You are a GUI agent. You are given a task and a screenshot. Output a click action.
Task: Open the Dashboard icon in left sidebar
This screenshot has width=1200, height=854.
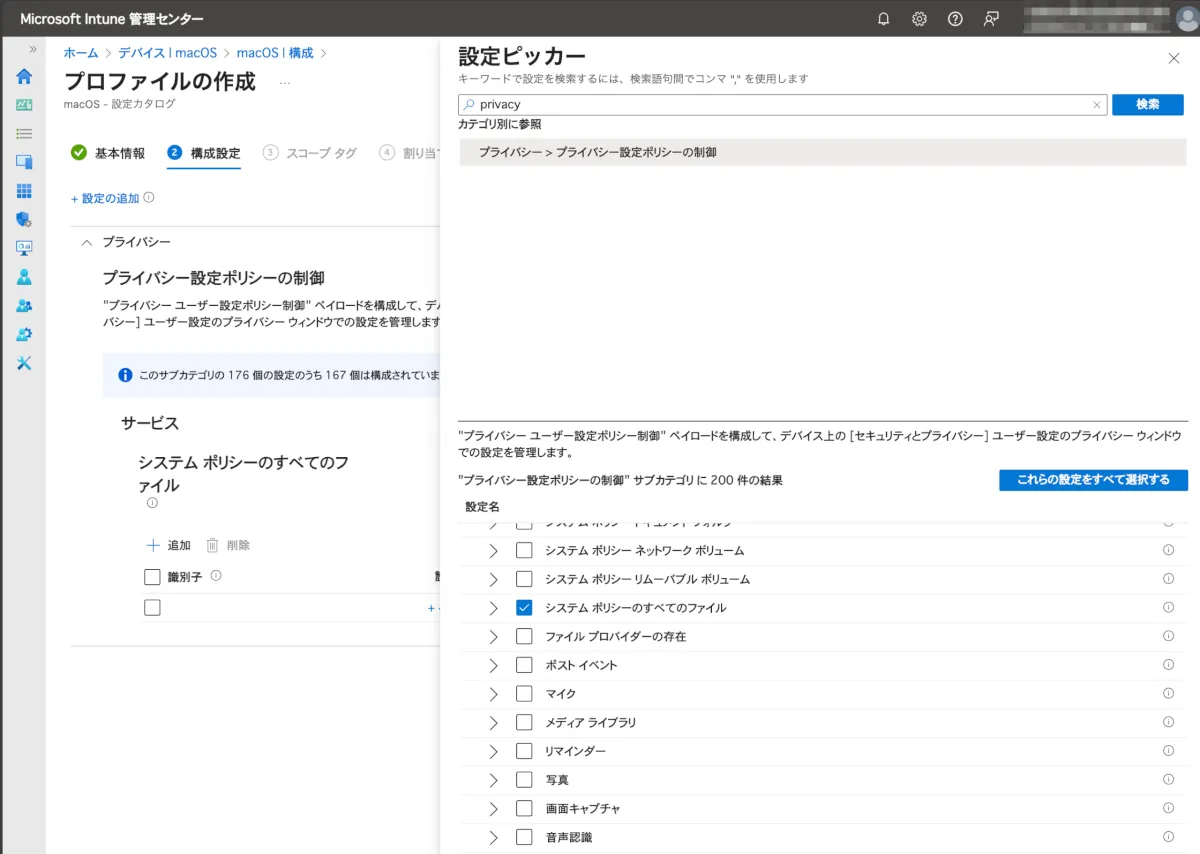[x=24, y=105]
